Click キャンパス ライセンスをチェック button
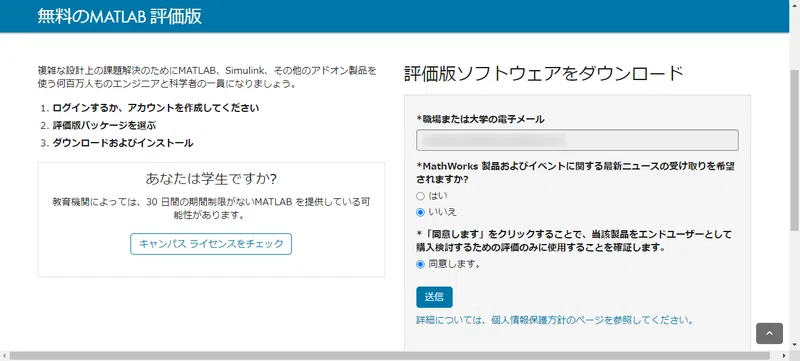This screenshot has width=800, height=361. point(211,244)
